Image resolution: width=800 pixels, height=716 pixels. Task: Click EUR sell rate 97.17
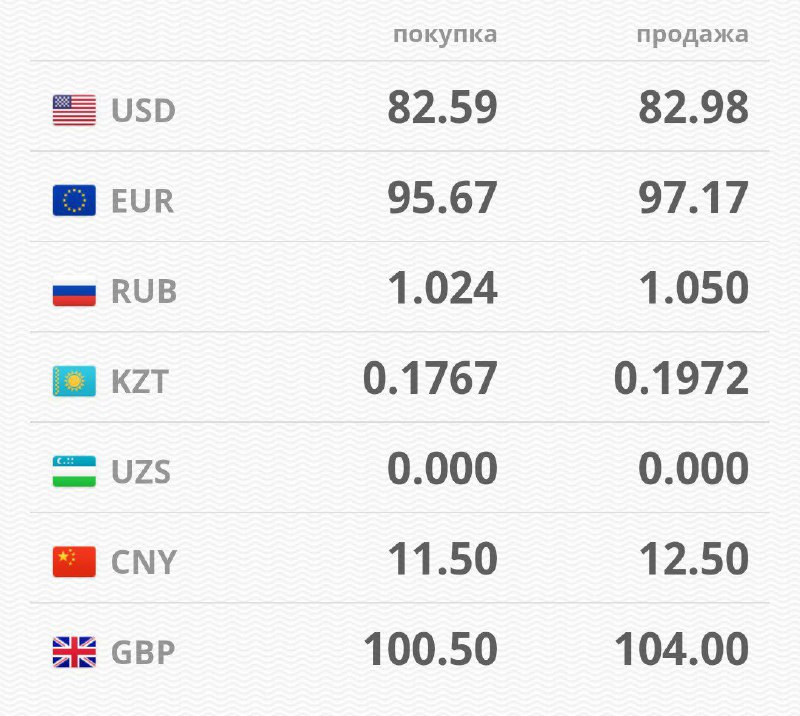coord(693,198)
